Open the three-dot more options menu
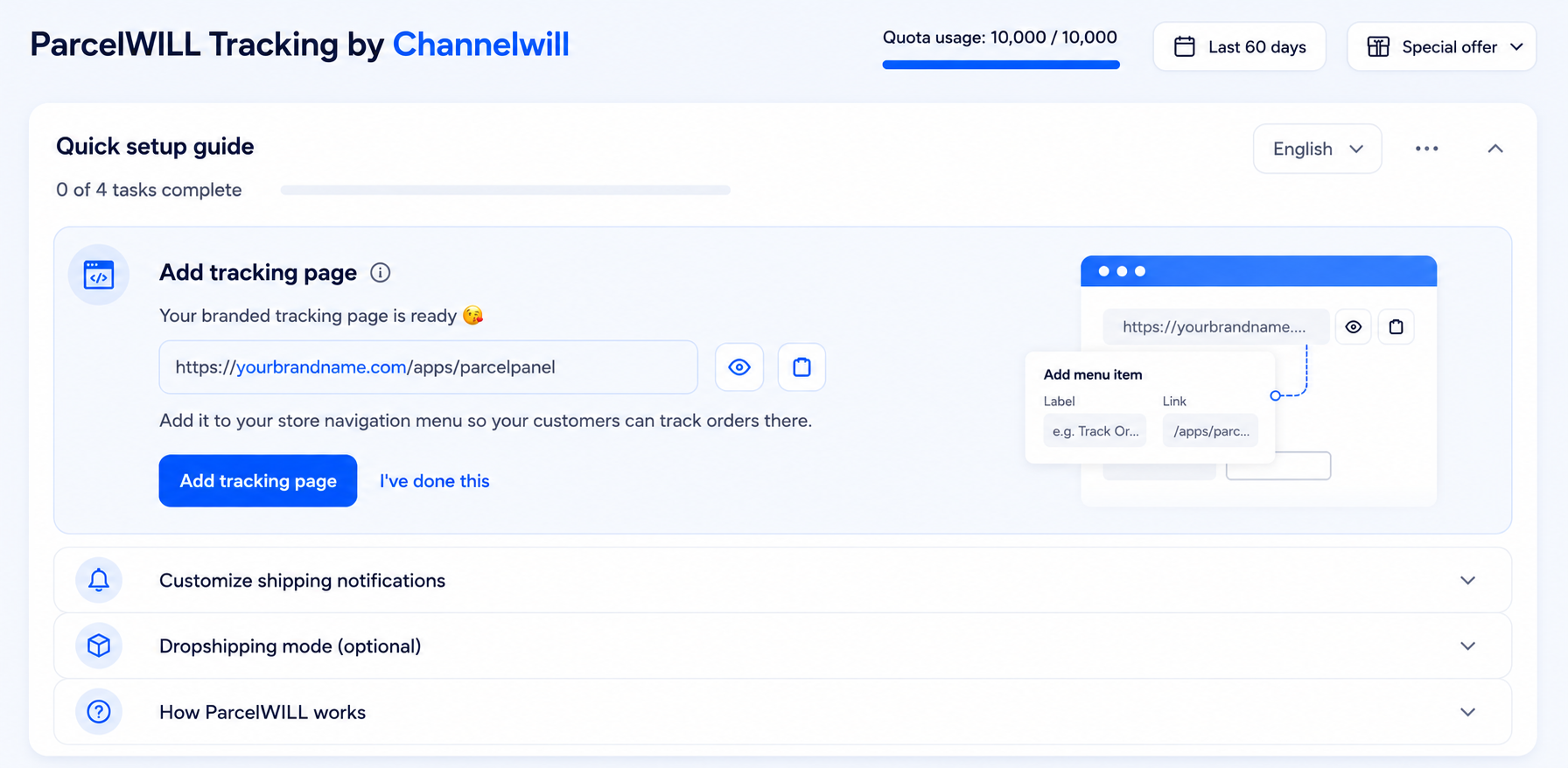This screenshot has height=768, width=1568. [x=1427, y=149]
